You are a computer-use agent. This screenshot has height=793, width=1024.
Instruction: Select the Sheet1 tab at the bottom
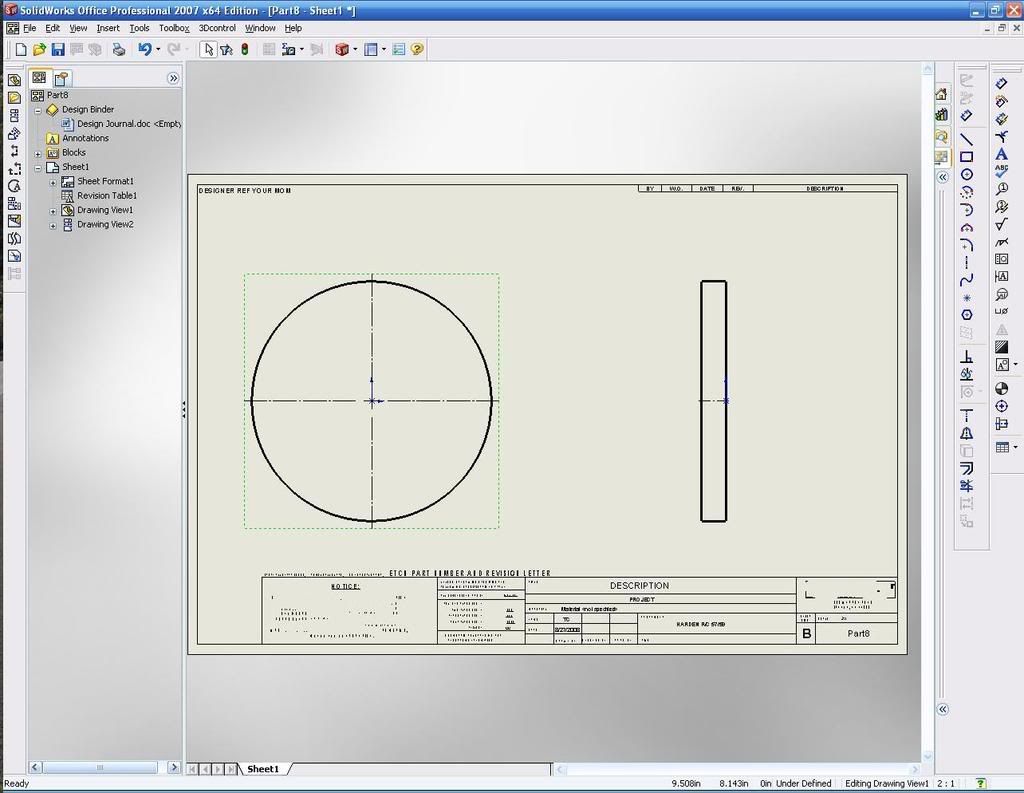click(263, 769)
